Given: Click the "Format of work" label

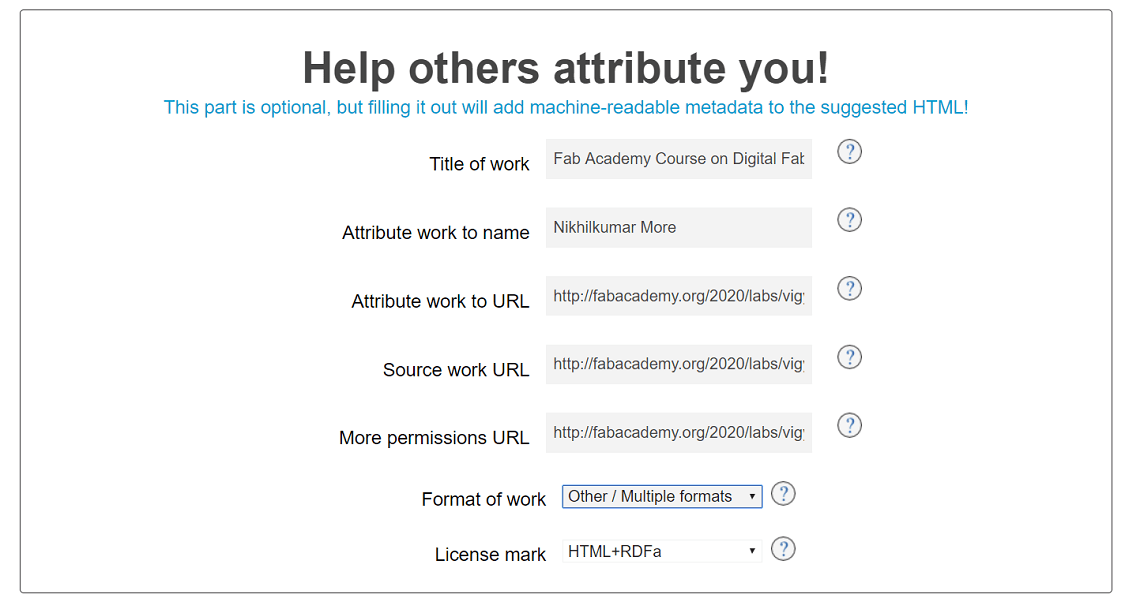Looking at the screenshot, I should click(x=483, y=500).
